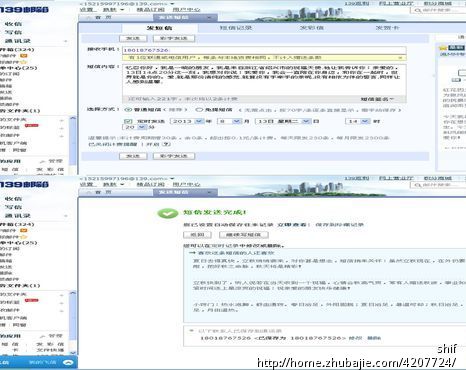Click 立即查看 link on SMS sent page
Image resolution: width=466 pixels, height=370 pixels.
point(292,225)
